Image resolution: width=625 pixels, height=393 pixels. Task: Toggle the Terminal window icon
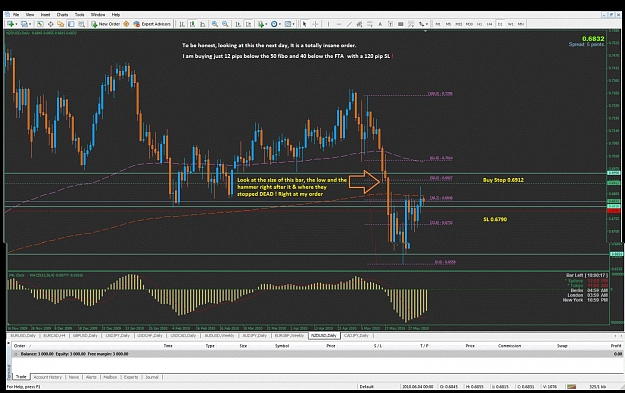pos(71,24)
